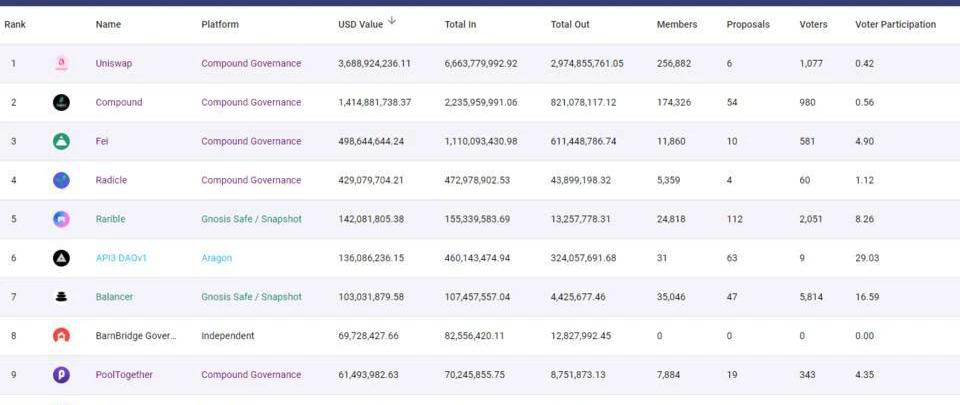Toggle the USD Value sort arrow
Viewport: 960px width, 405px height.
392,21
